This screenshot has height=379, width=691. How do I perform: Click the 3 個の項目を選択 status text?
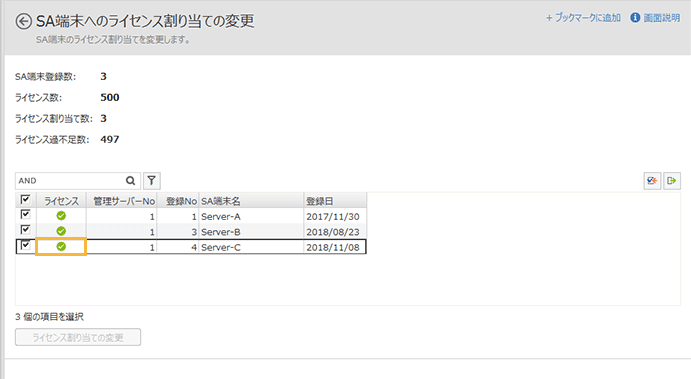coord(49,316)
